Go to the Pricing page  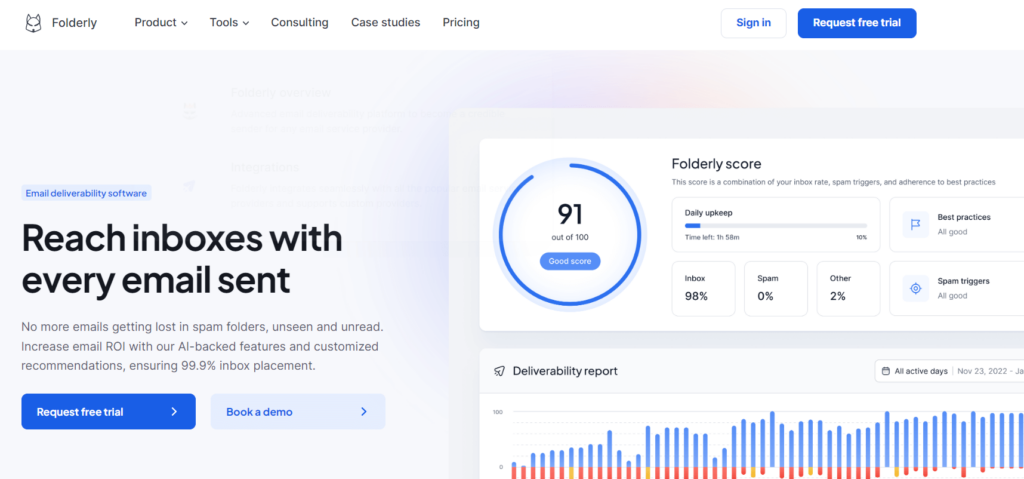461,22
